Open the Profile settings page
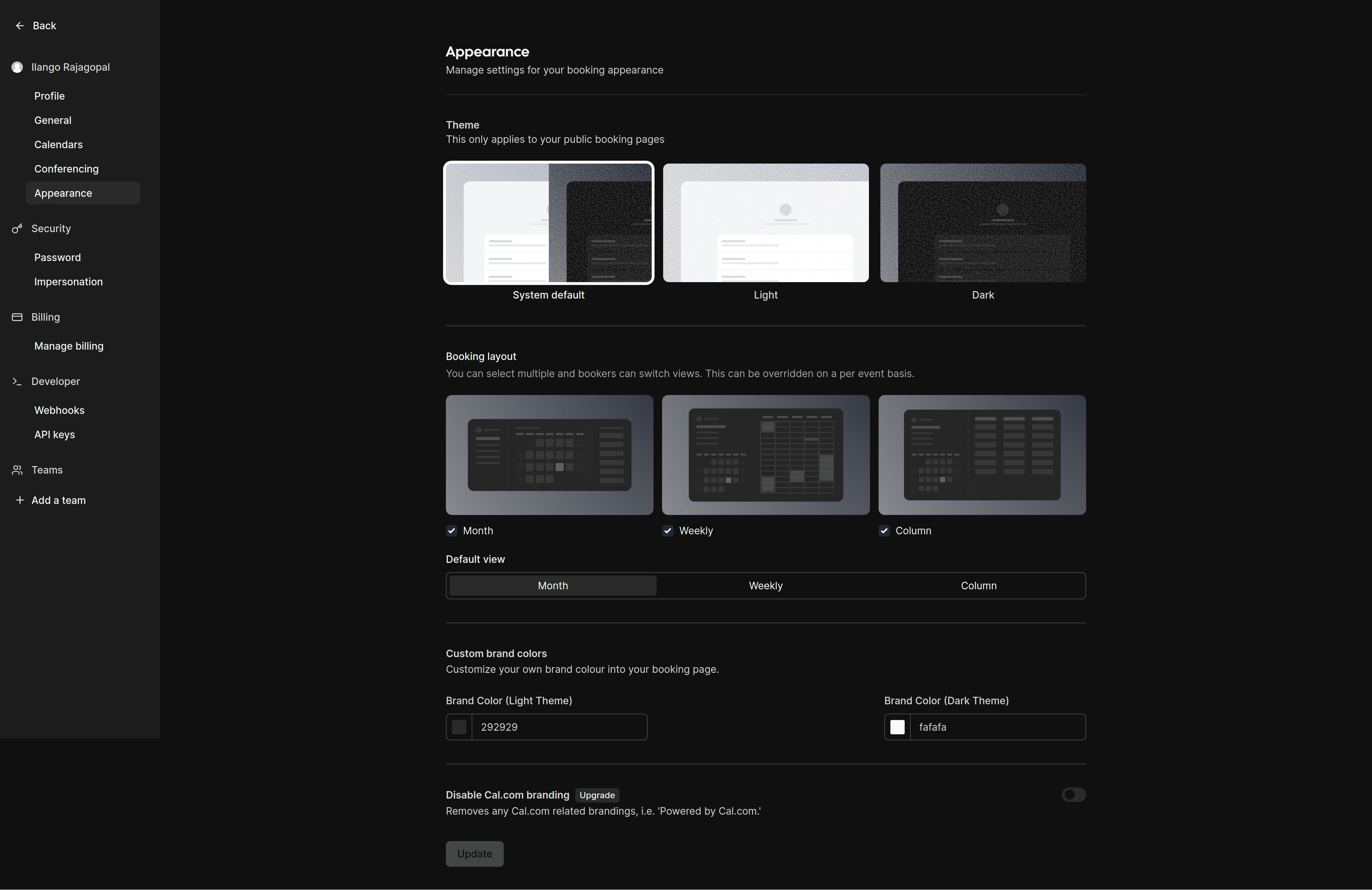The height and width of the screenshot is (890, 1372). tap(83, 96)
